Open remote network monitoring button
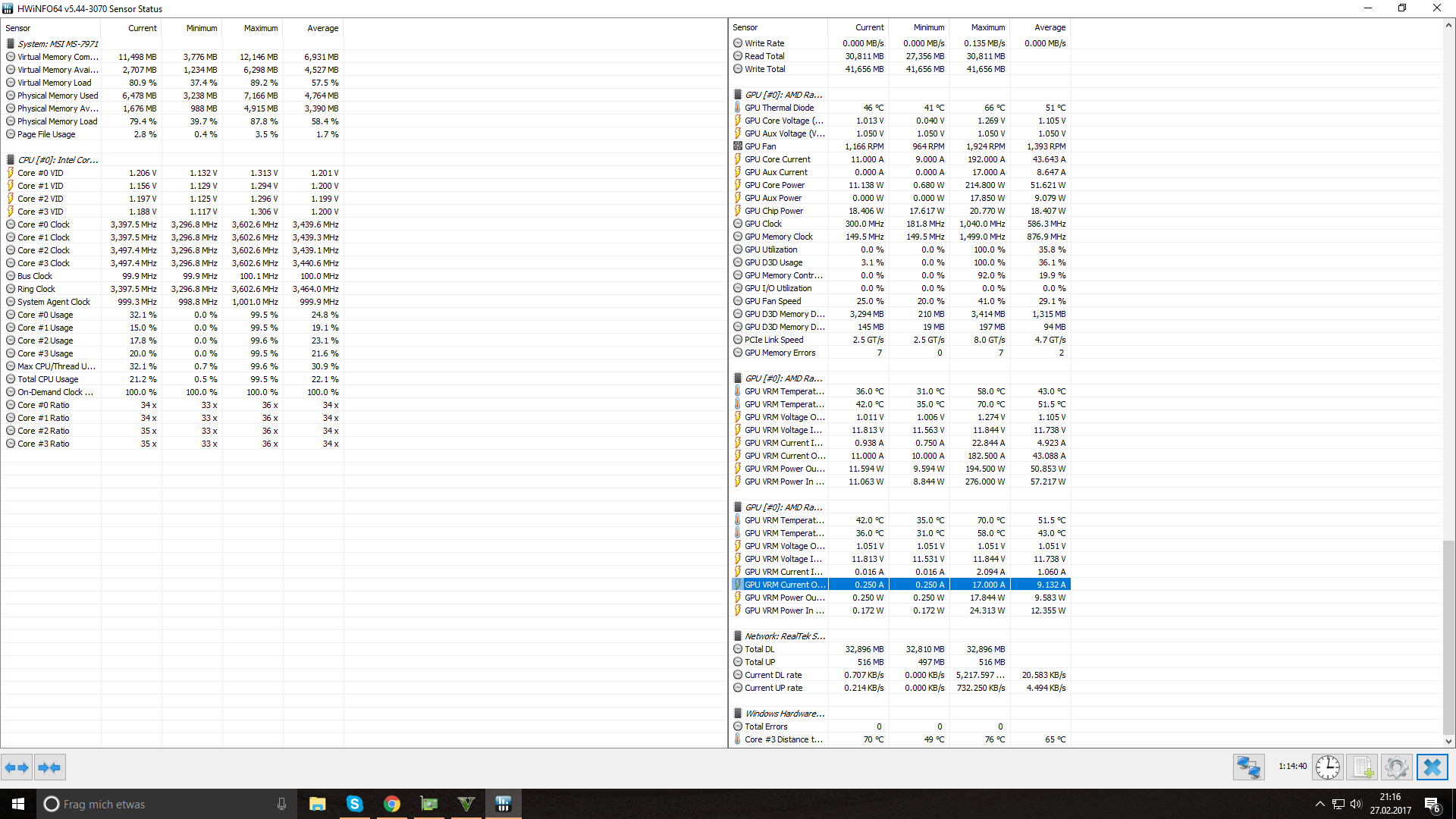Image resolution: width=1456 pixels, height=819 pixels. (1248, 767)
